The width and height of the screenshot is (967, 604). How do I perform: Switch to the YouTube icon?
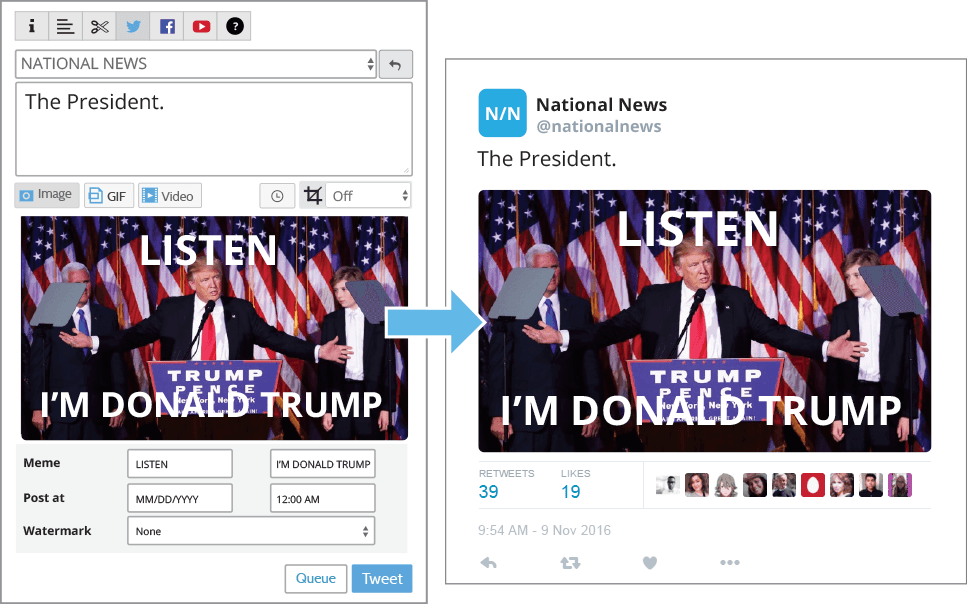pyautogui.click(x=201, y=26)
